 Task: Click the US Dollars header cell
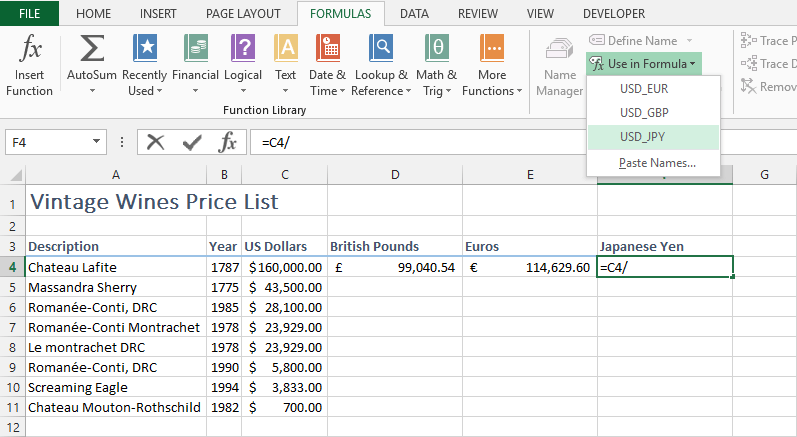tap(285, 246)
